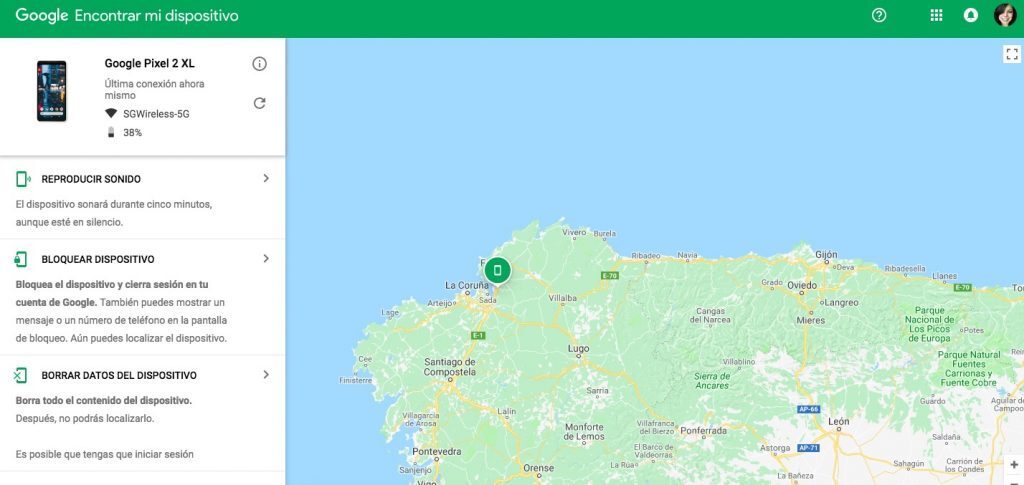The width and height of the screenshot is (1024, 485).
Task: Open the account profile picture
Action: coord(1005,15)
